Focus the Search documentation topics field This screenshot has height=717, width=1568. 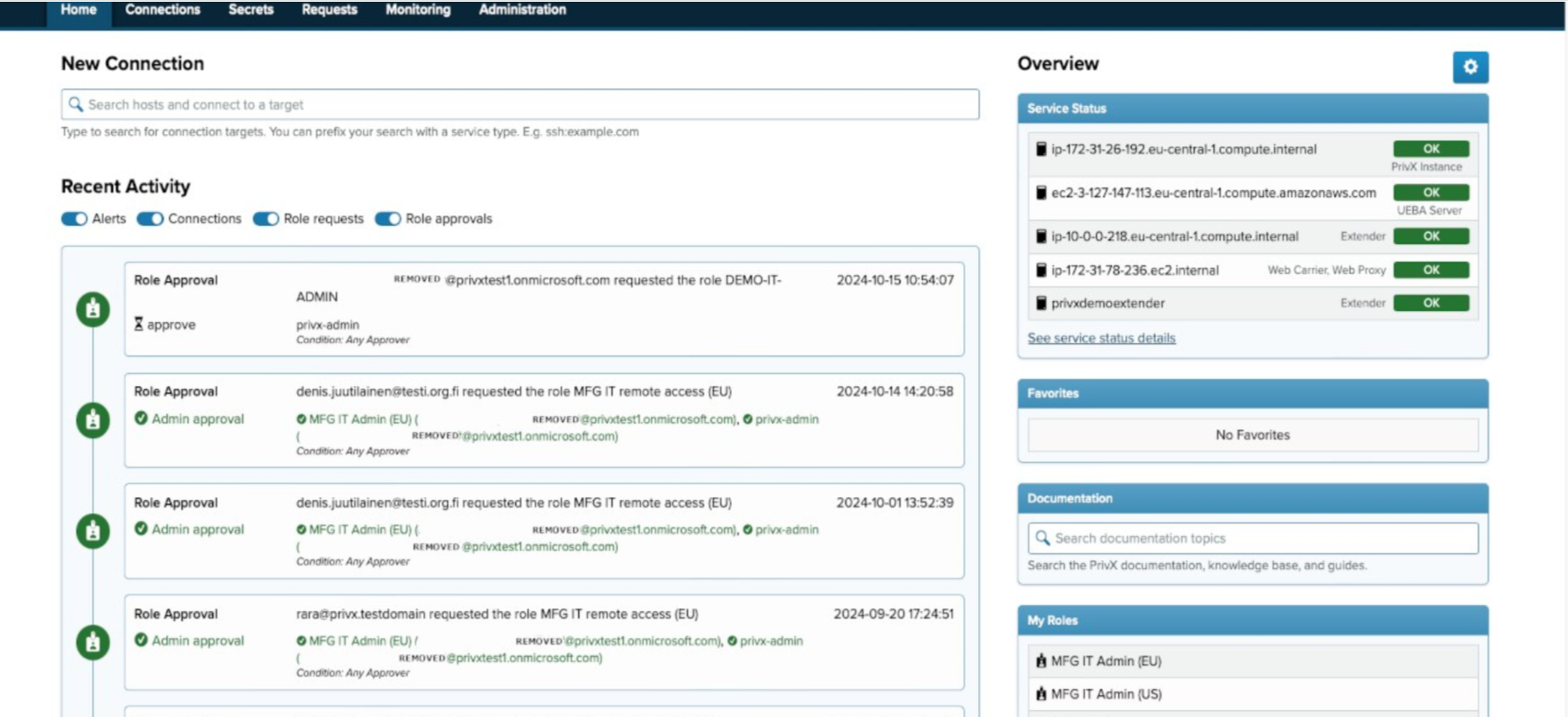click(x=1261, y=538)
